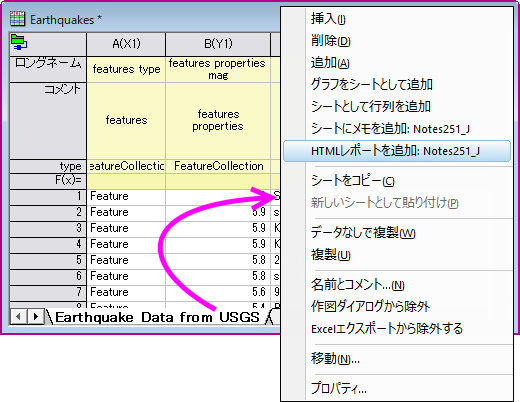Open the Earthquake Data from USGS sheet tab
This screenshot has height=402, width=520.
point(157,317)
